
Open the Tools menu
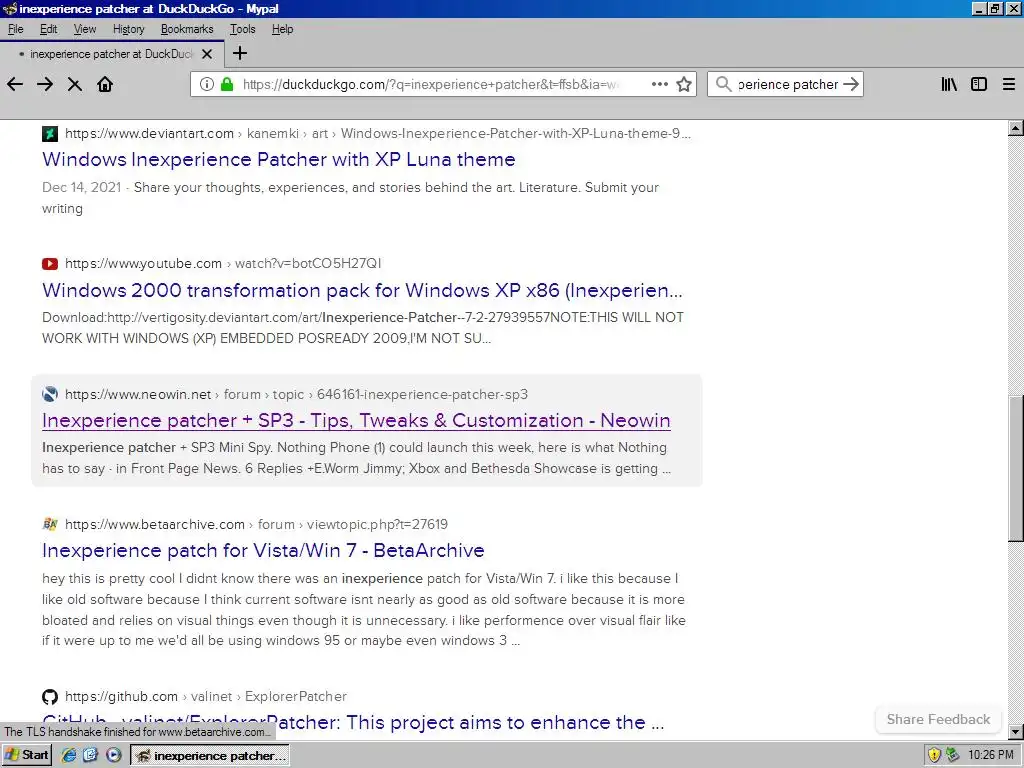[x=242, y=29]
